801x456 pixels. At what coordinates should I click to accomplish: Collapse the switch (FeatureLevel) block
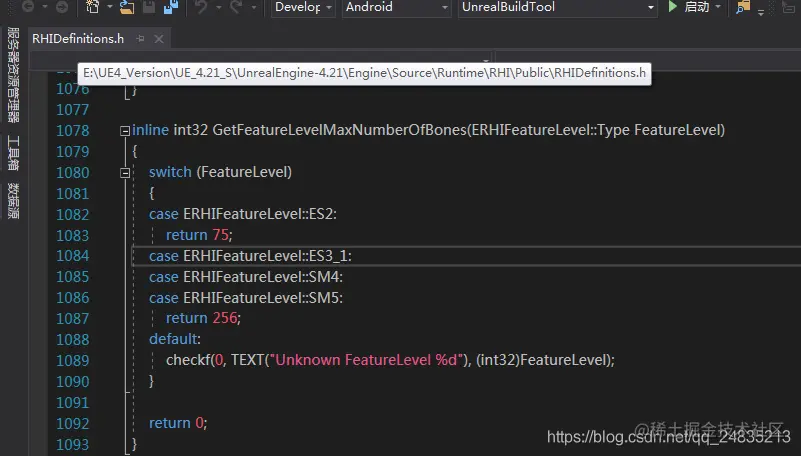(125, 173)
